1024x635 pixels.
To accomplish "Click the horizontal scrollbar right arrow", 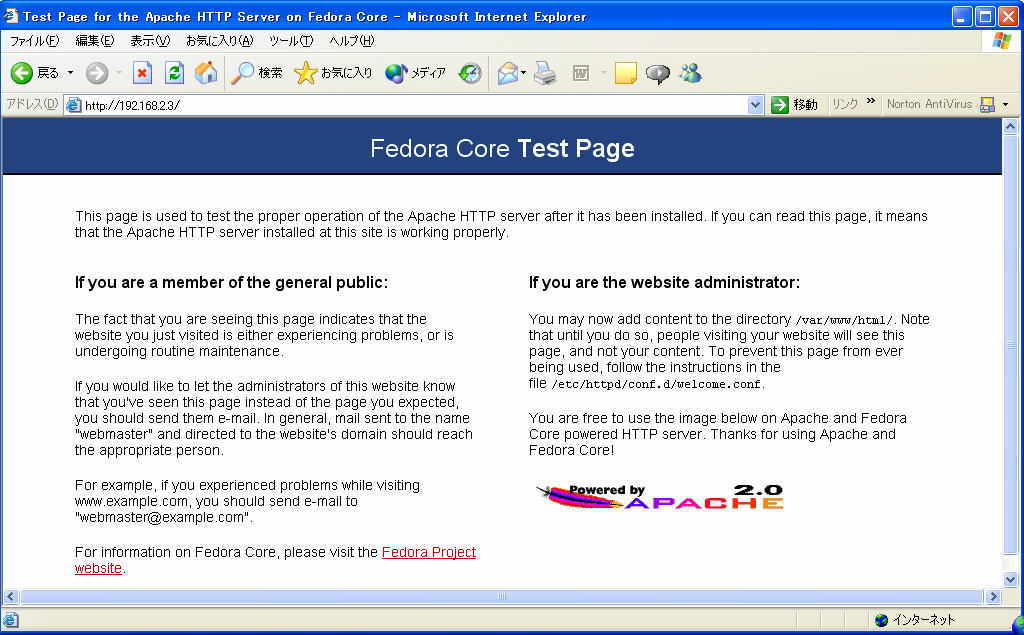I will click(x=993, y=596).
